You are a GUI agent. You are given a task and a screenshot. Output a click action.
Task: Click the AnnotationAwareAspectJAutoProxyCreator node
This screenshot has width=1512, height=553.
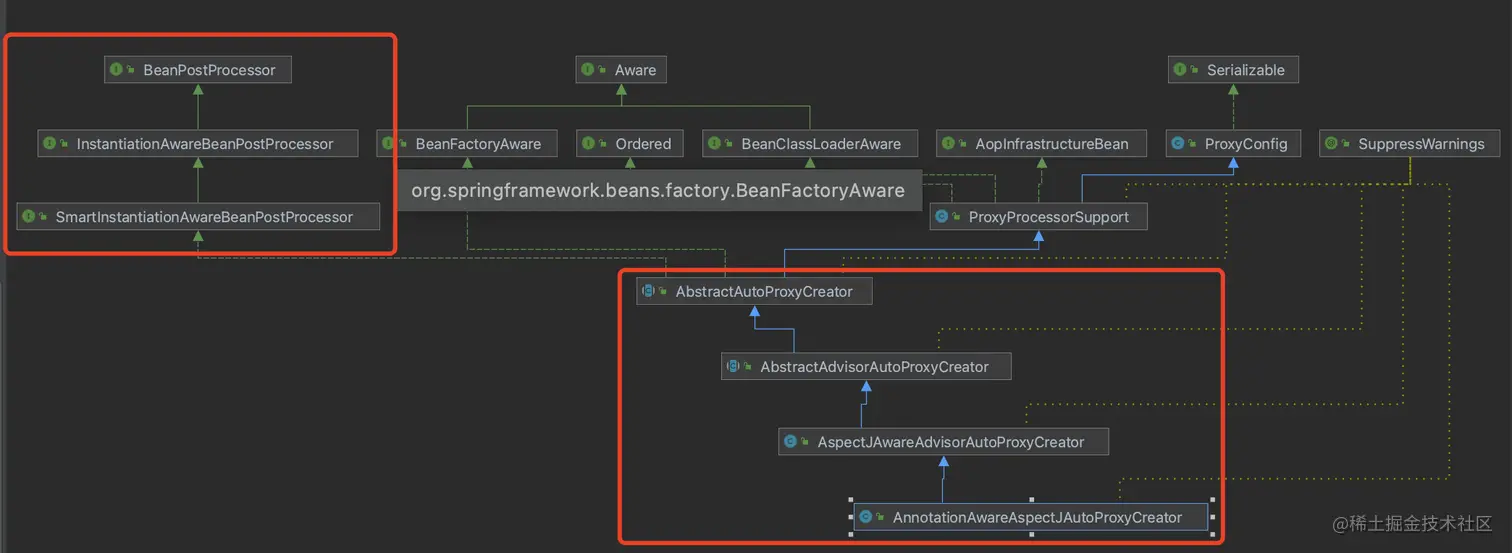click(x=1031, y=517)
